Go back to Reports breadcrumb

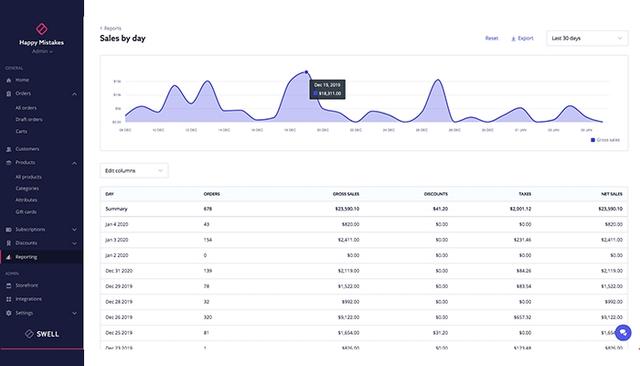click(111, 28)
